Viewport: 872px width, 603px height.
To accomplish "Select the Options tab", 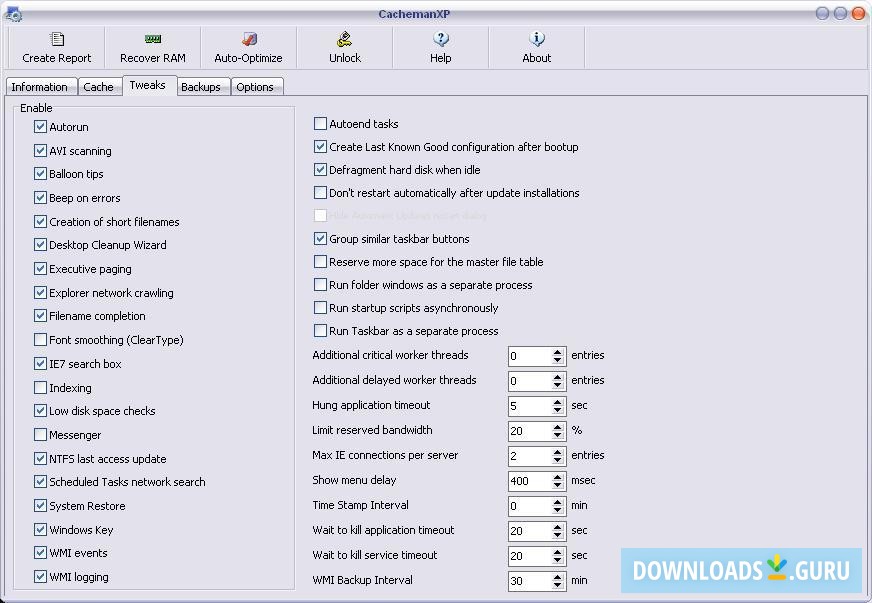I will (256, 86).
